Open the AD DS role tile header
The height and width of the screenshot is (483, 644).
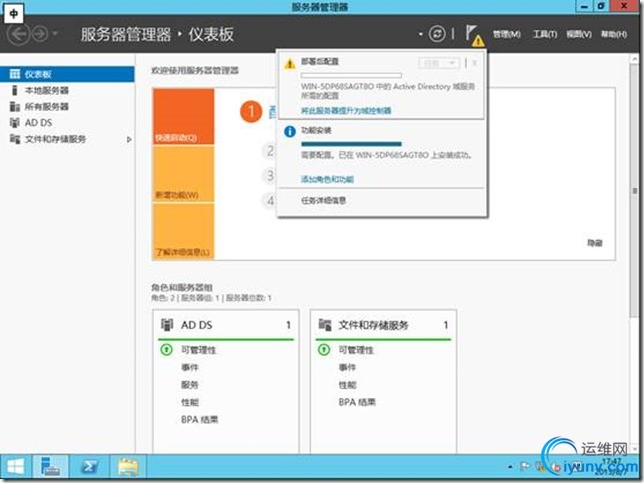[225, 325]
